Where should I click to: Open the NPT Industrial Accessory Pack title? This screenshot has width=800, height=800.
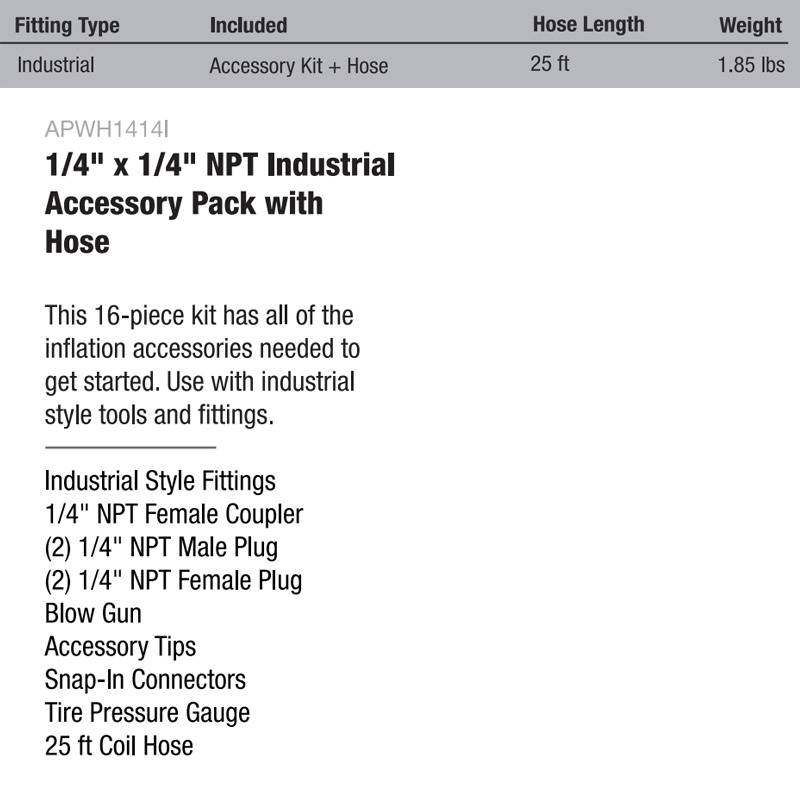point(220,203)
